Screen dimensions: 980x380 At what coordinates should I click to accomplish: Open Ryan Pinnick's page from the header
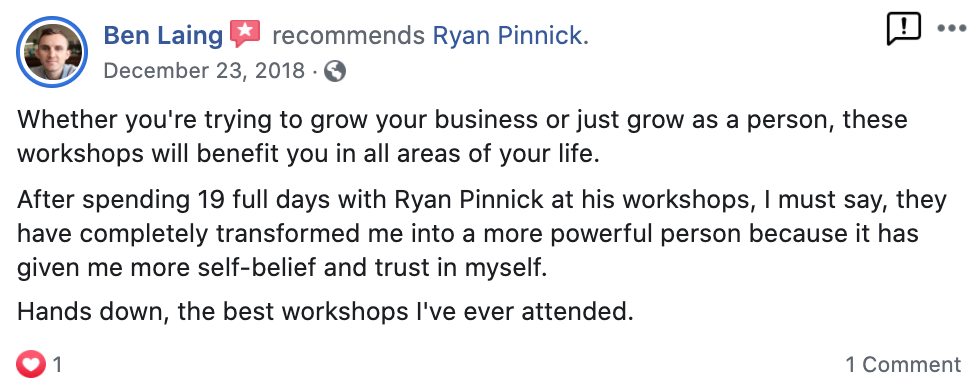click(x=510, y=36)
